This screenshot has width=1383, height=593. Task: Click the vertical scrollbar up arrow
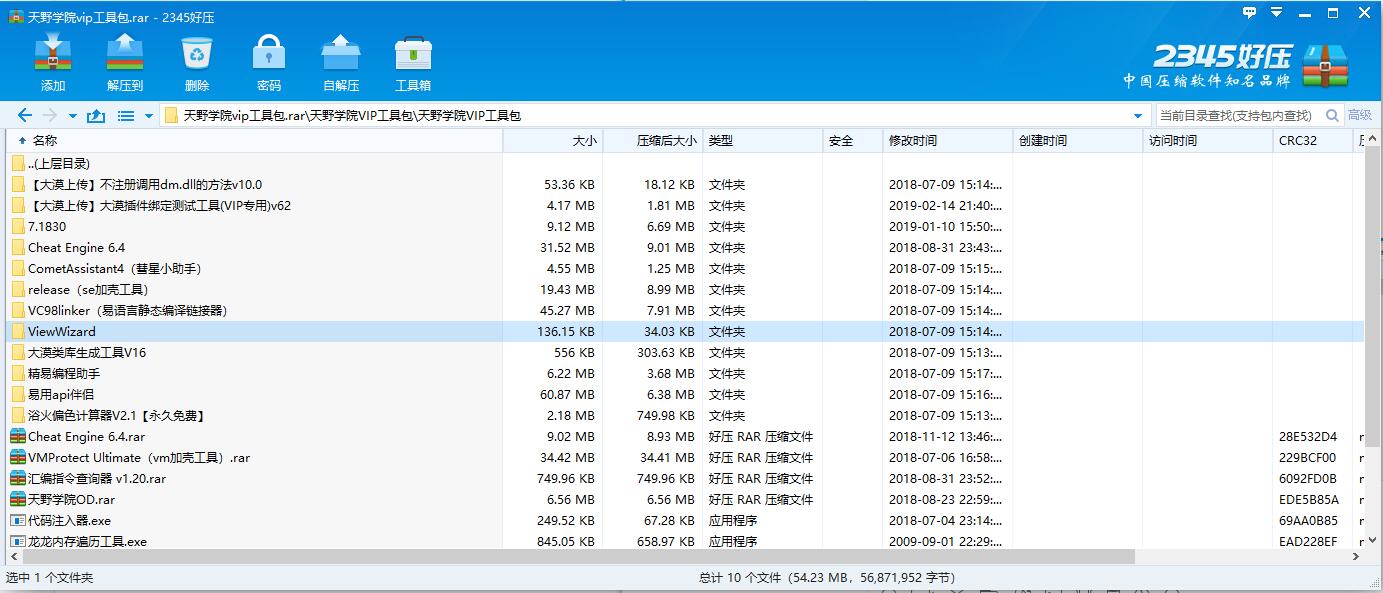pos(1372,140)
